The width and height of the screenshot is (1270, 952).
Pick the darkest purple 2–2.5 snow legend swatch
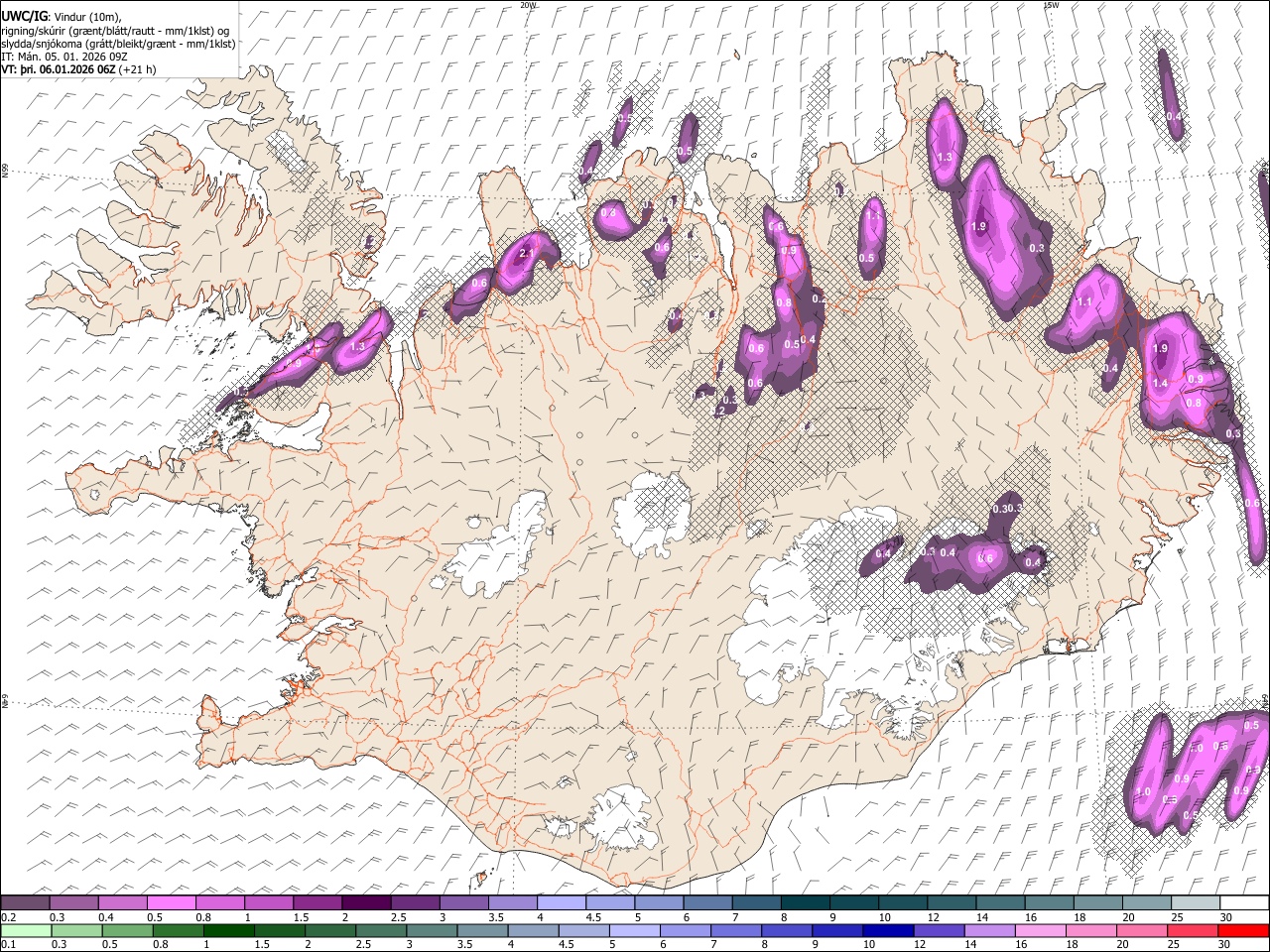(x=365, y=903)
